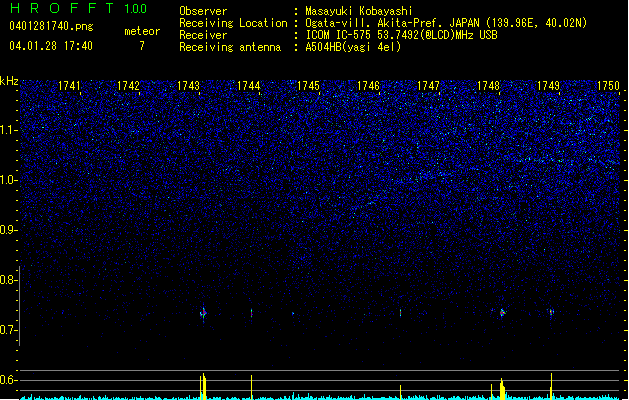Screen dimensions: 629x400
Task: Click the 1.0 kHz frequency label
Action: [8, 180]
